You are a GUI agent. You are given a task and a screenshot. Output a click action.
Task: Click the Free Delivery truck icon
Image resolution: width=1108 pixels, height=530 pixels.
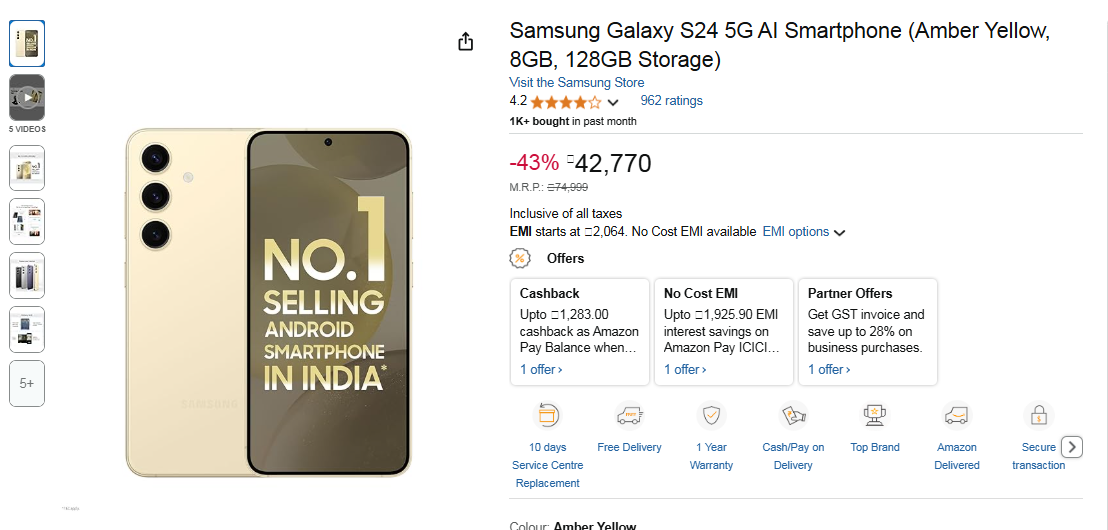tap(629, 415)
